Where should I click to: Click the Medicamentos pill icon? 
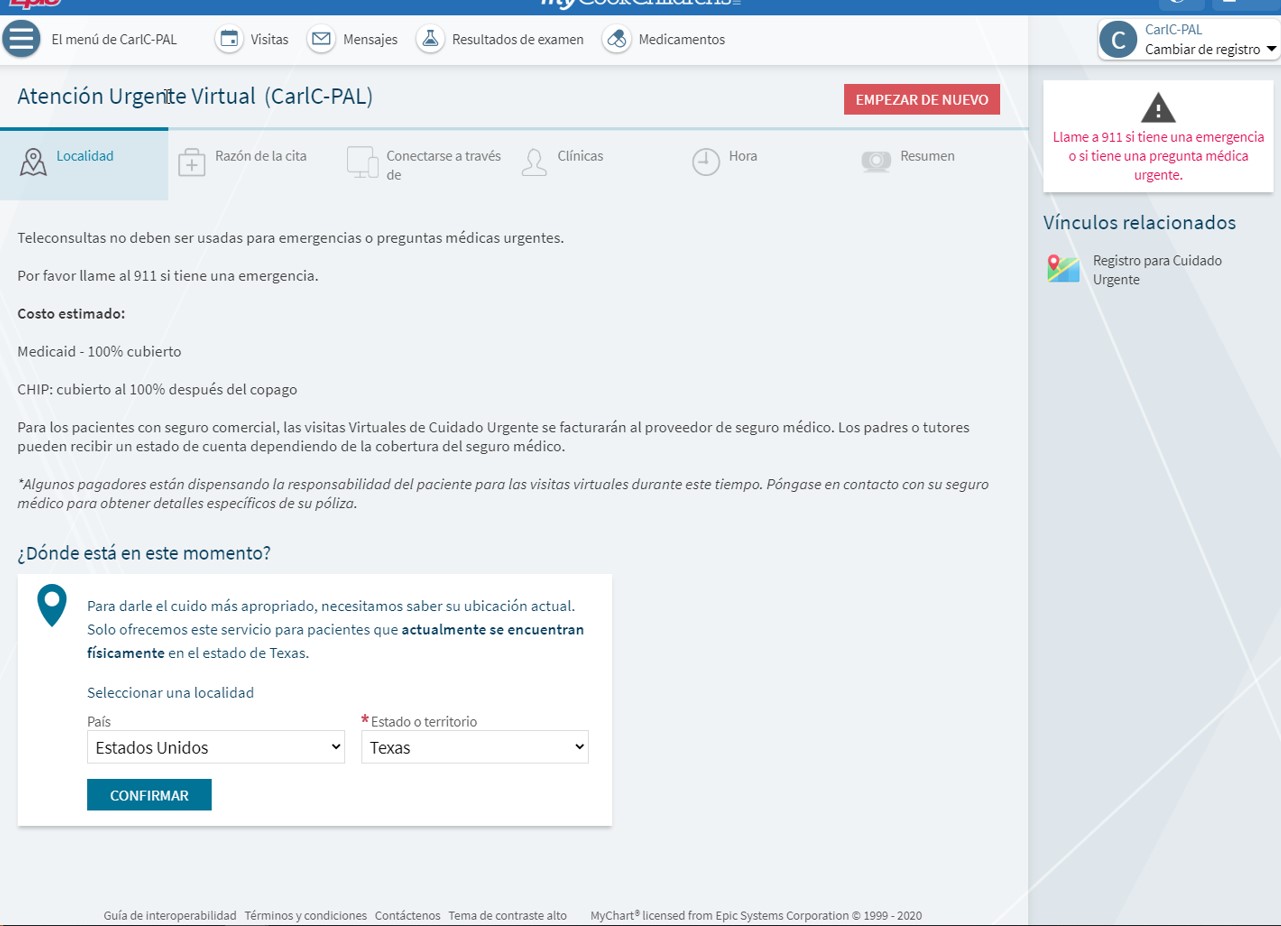tap(616, 40)
